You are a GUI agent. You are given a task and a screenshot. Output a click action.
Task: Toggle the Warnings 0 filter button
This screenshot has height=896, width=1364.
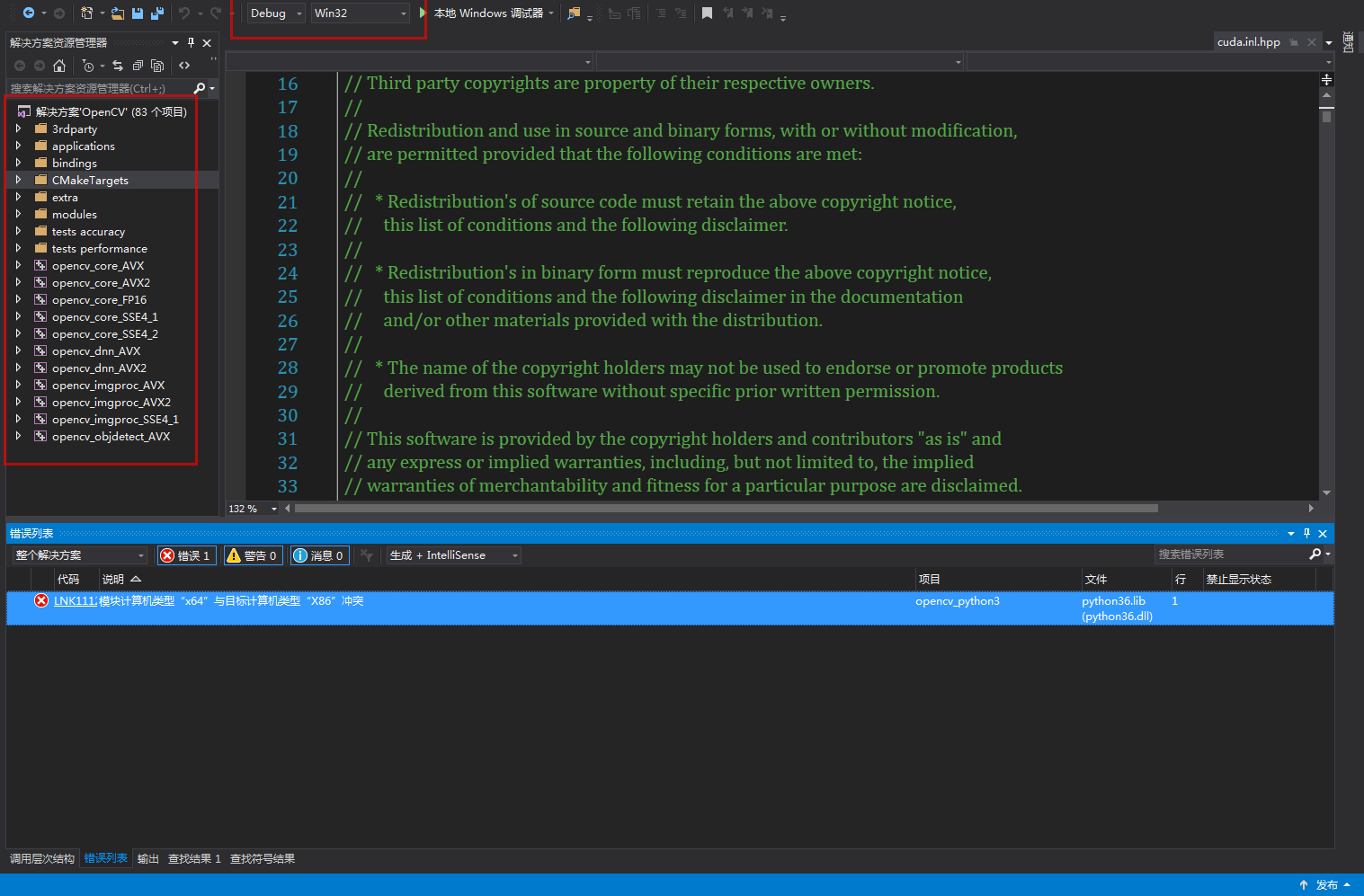pos(253,555)
